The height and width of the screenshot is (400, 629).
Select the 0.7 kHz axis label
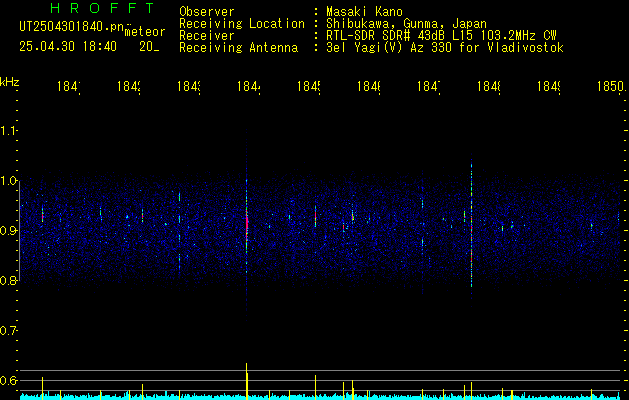point(9,331)
